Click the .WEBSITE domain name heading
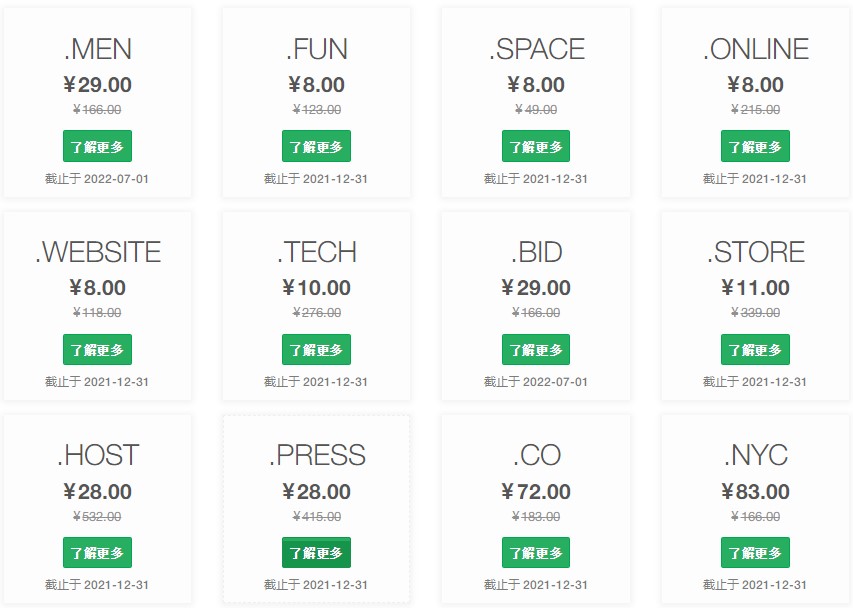The height and width of the screenshot is (608, 853). tap(97, 252)
